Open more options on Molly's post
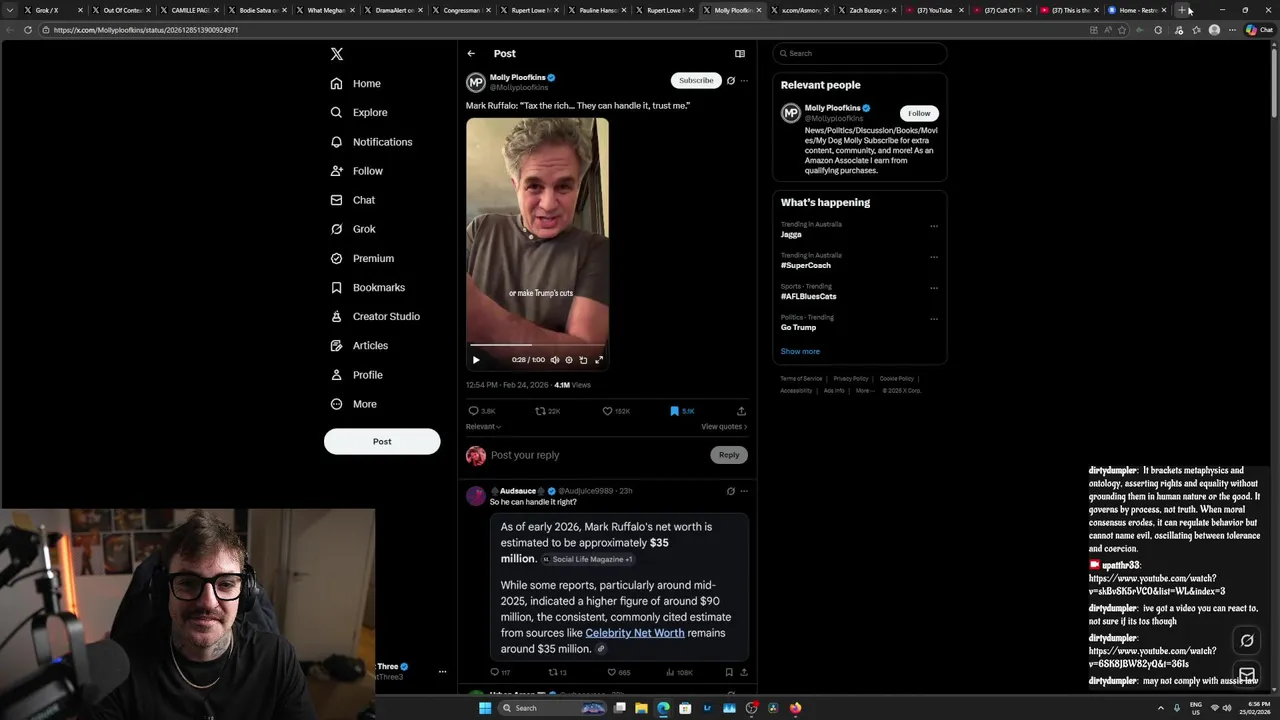The image size is (1280, 720). coord(744,81)
